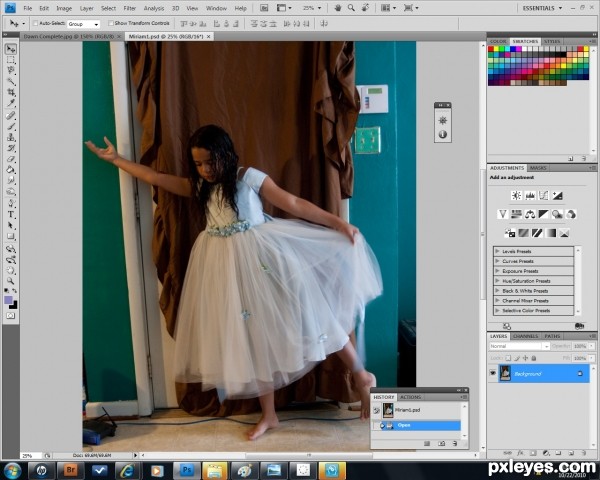Launch Bridge from the application bar
Screen dimensions: 600x480
[x=264, y=8]
